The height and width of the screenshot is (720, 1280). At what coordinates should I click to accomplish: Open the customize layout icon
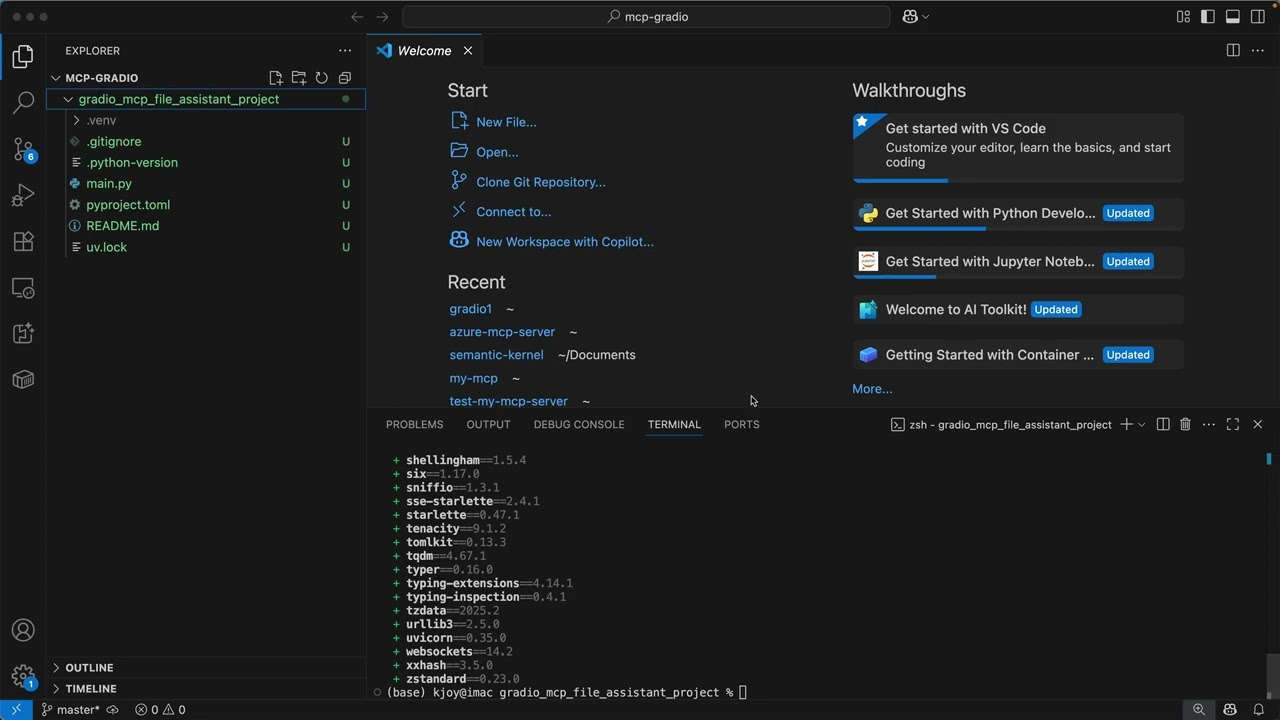pyautogui.click(x=1184, y=16)
